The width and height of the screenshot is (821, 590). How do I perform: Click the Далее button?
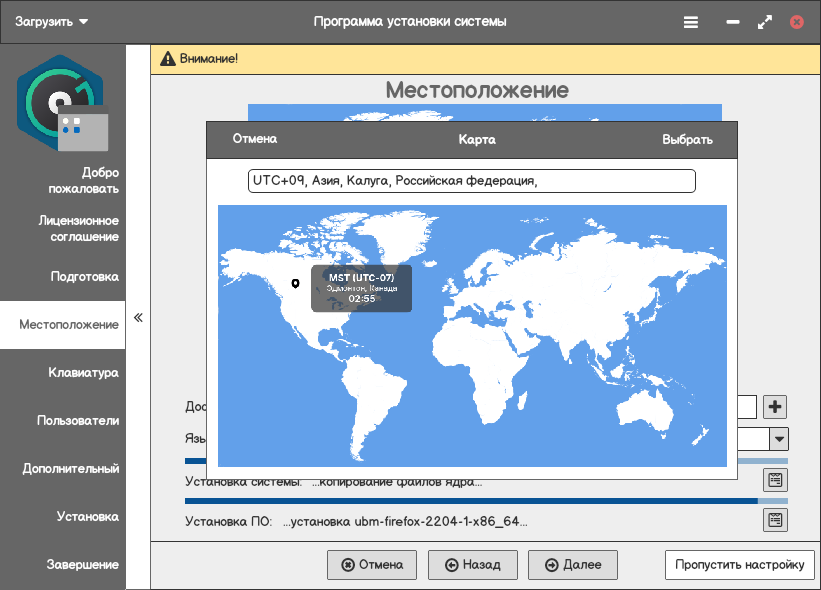[x=573, y=565]
